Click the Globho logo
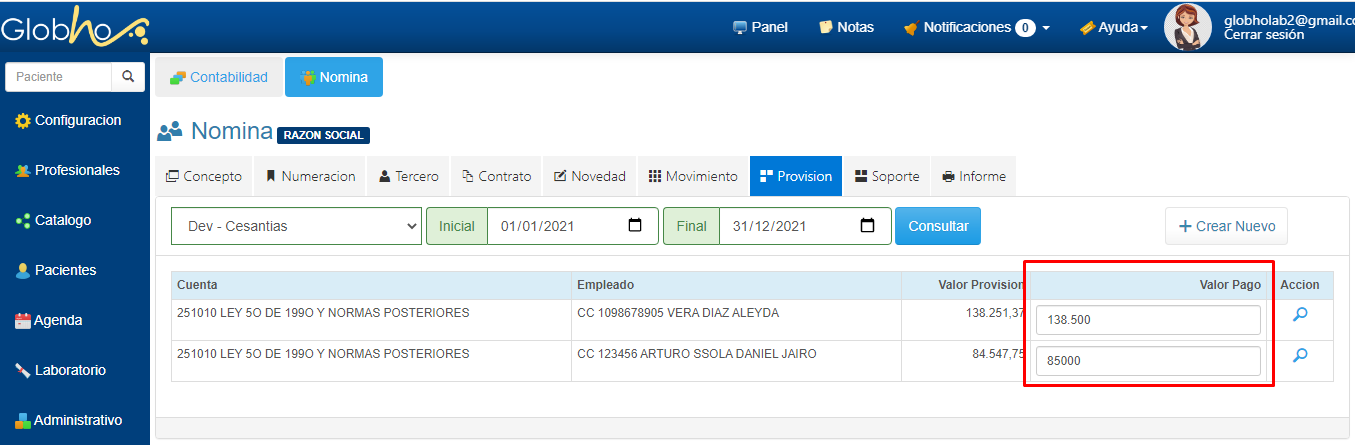Viewport: 1355px width, 445px height. tap(74, 28)
